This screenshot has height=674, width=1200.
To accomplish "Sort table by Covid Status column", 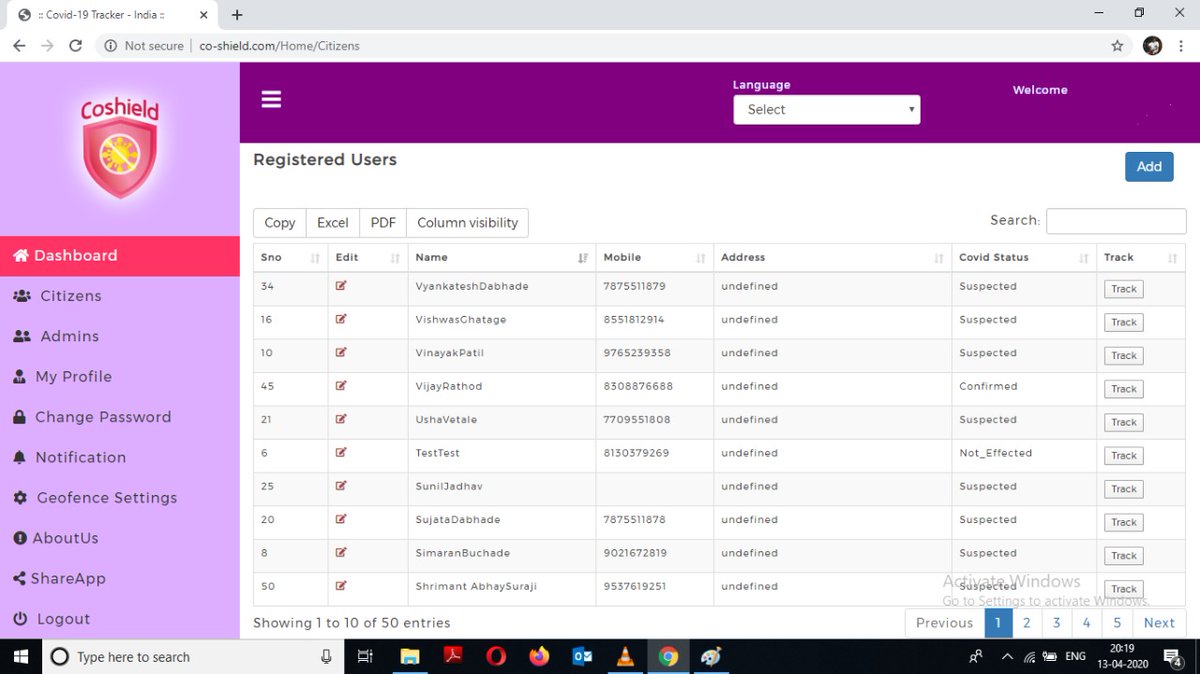I will [x=1024, y=258].
